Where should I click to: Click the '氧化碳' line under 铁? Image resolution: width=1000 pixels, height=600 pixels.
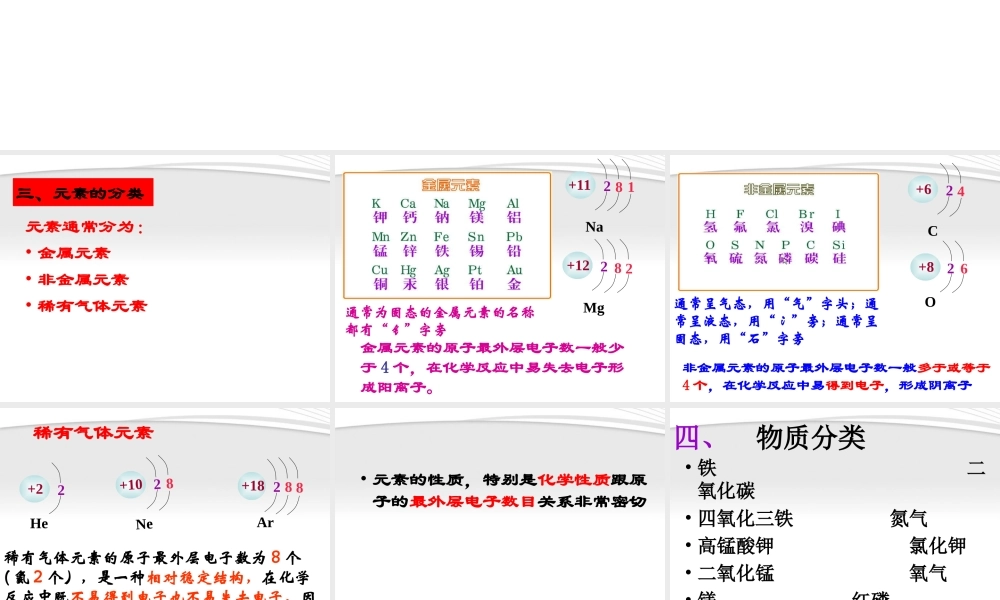[726, 491]
